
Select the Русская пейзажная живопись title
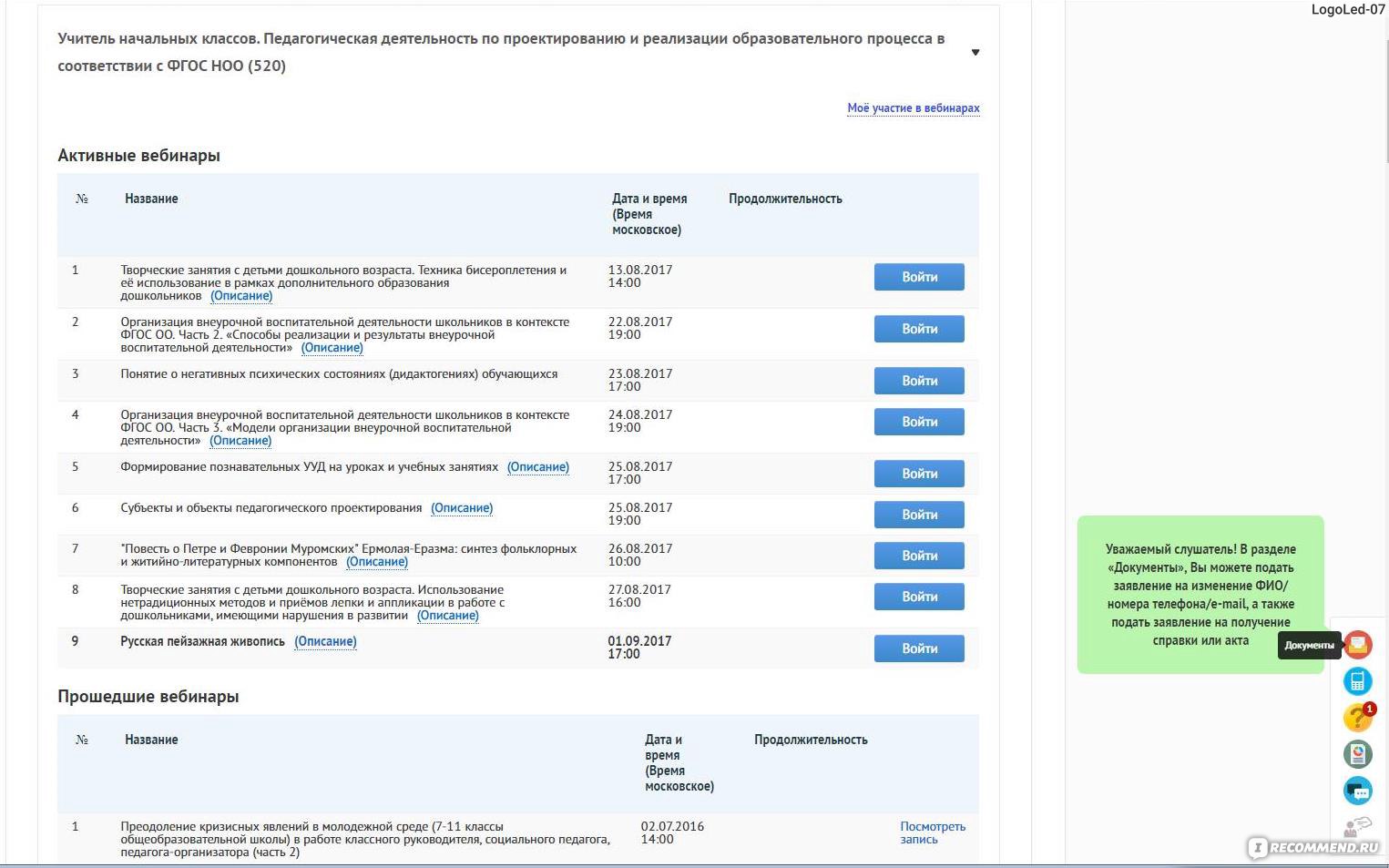(x=202, y=642)
